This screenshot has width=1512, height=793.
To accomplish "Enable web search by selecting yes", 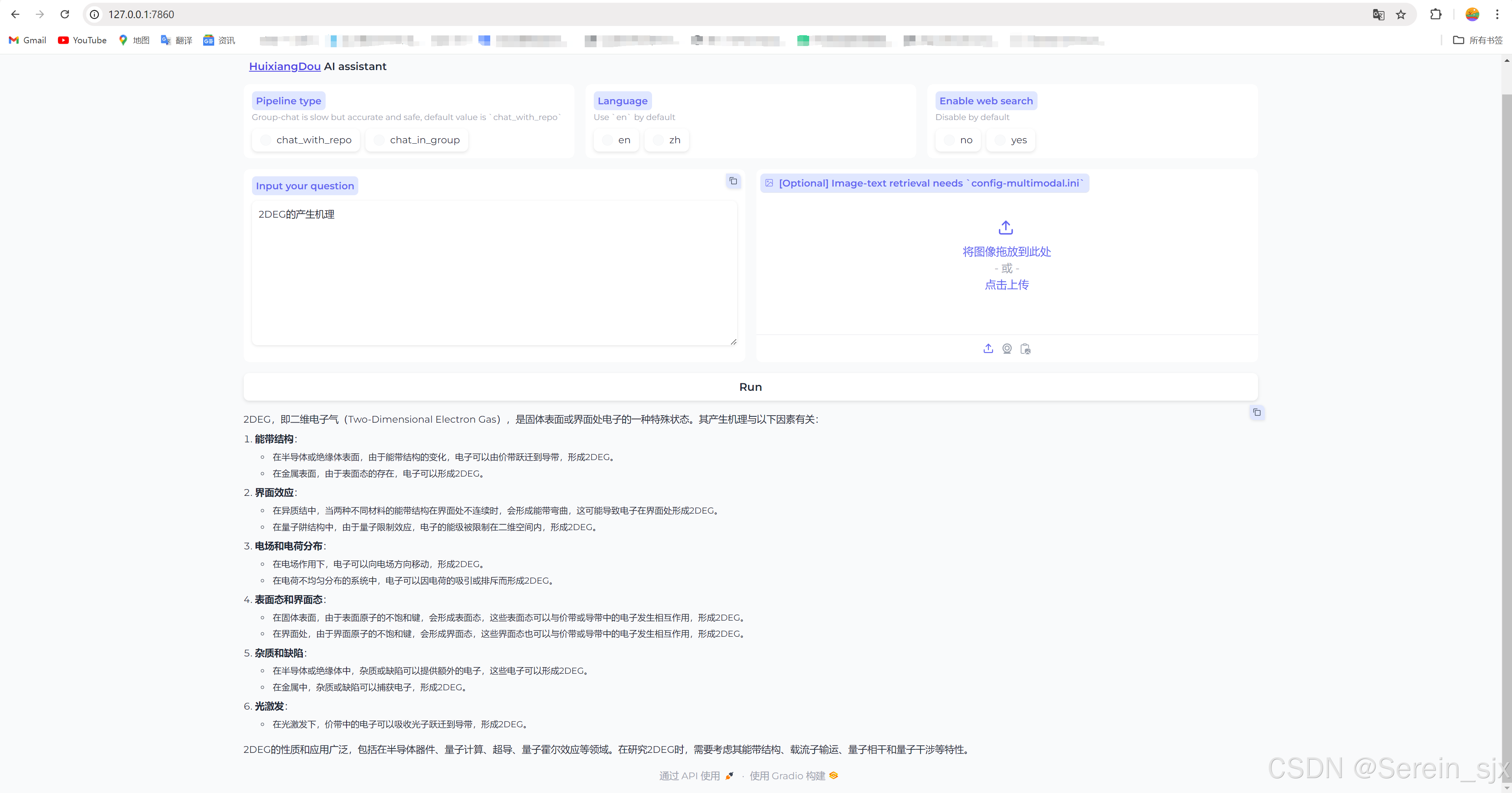I will pyautogui.click(x=1010, y=140).
